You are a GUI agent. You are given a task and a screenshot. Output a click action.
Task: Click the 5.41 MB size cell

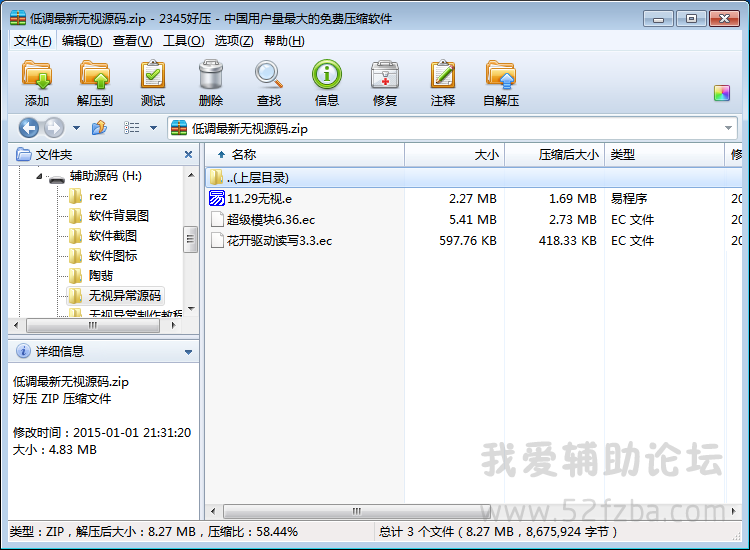click(x=473, y=220)
